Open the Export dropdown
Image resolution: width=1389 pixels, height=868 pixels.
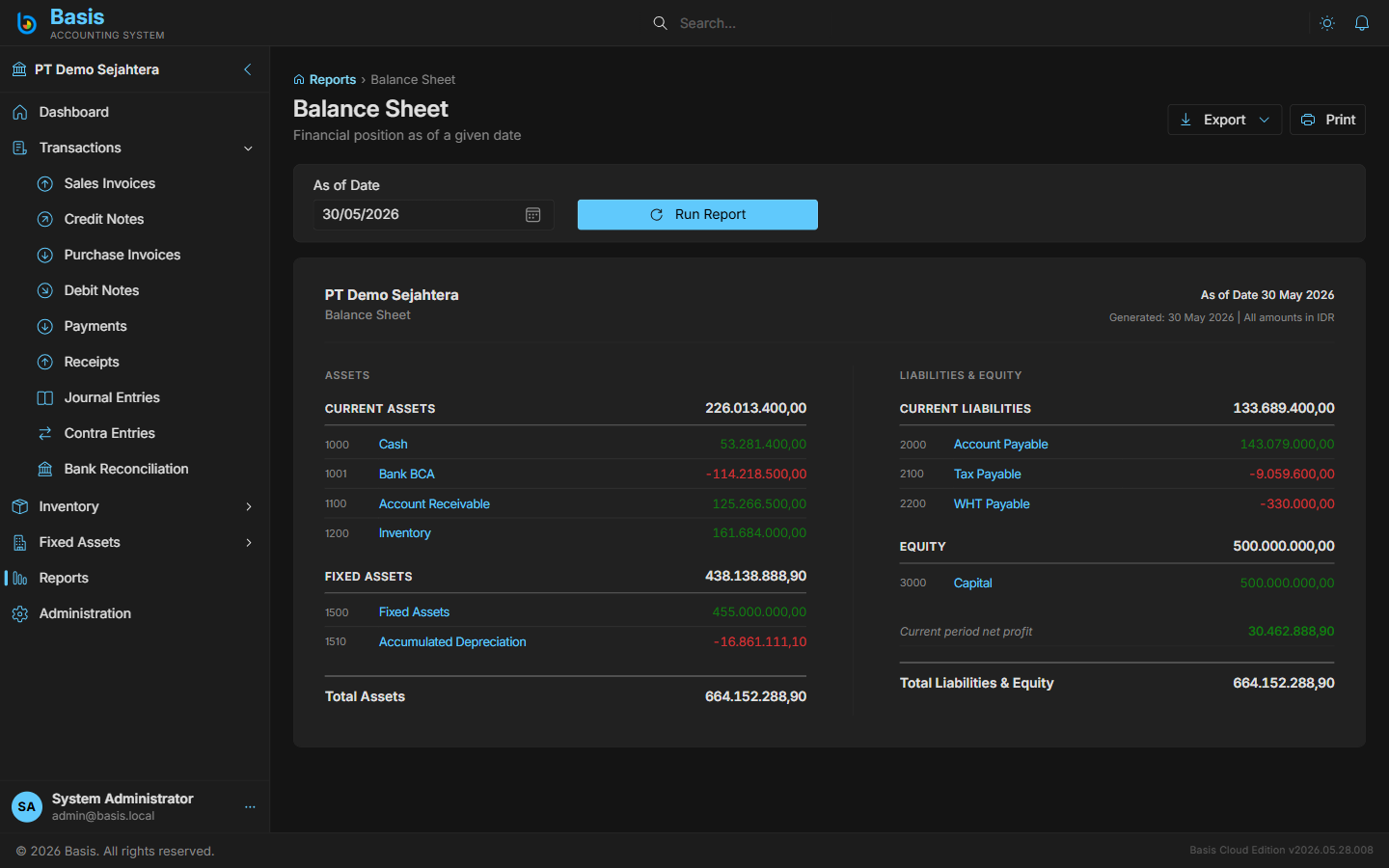coord(1224,120)
